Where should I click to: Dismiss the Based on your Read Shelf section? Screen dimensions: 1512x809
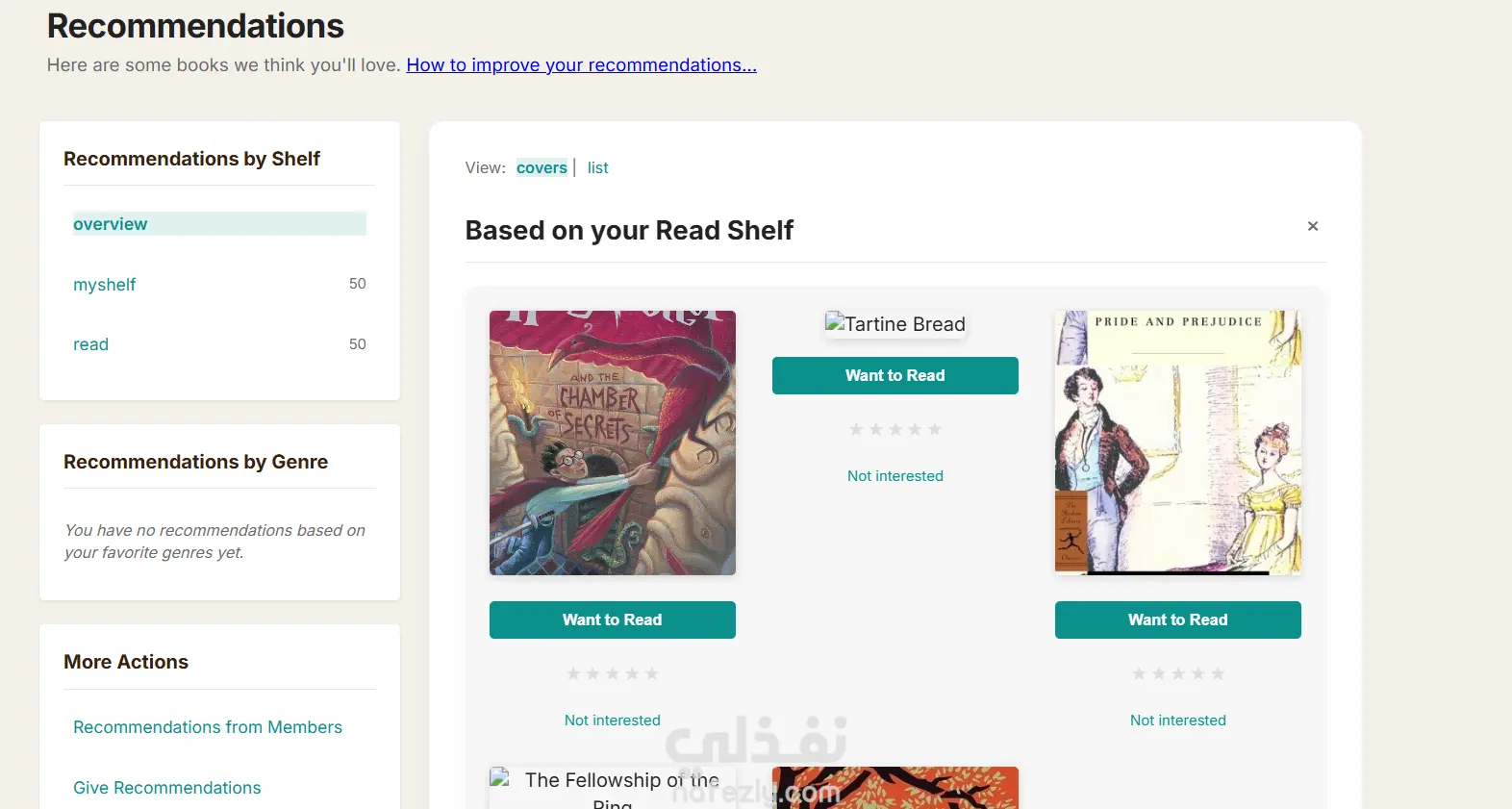[x=1312, y=226]
